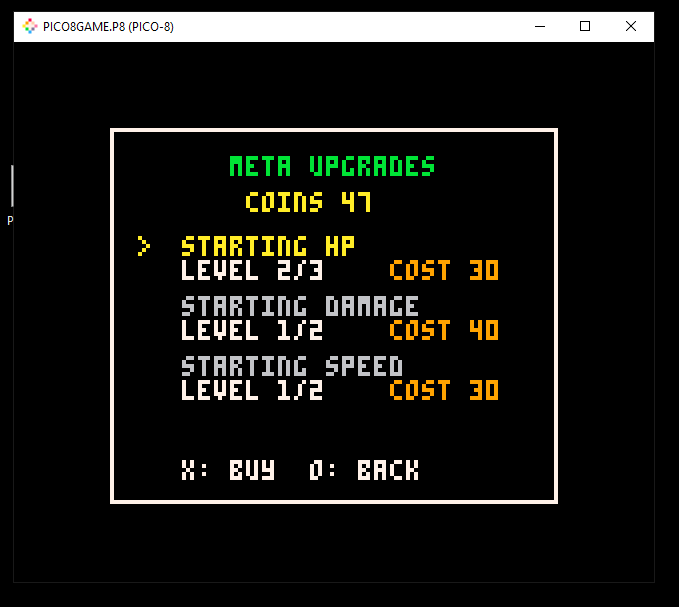Click the yellow selection arrow cursor
The image size is (679, 607).
[x=143, y=245]
